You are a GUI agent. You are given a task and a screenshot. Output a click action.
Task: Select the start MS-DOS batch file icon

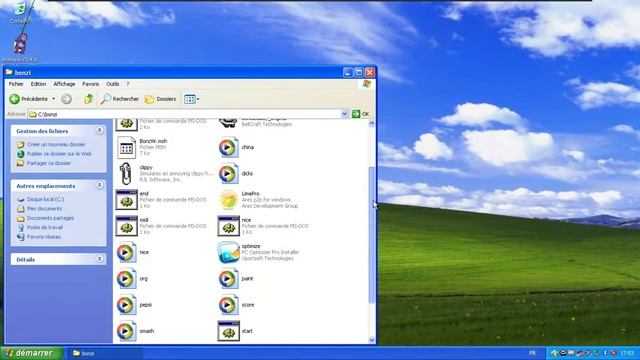(x=229, y=331)
